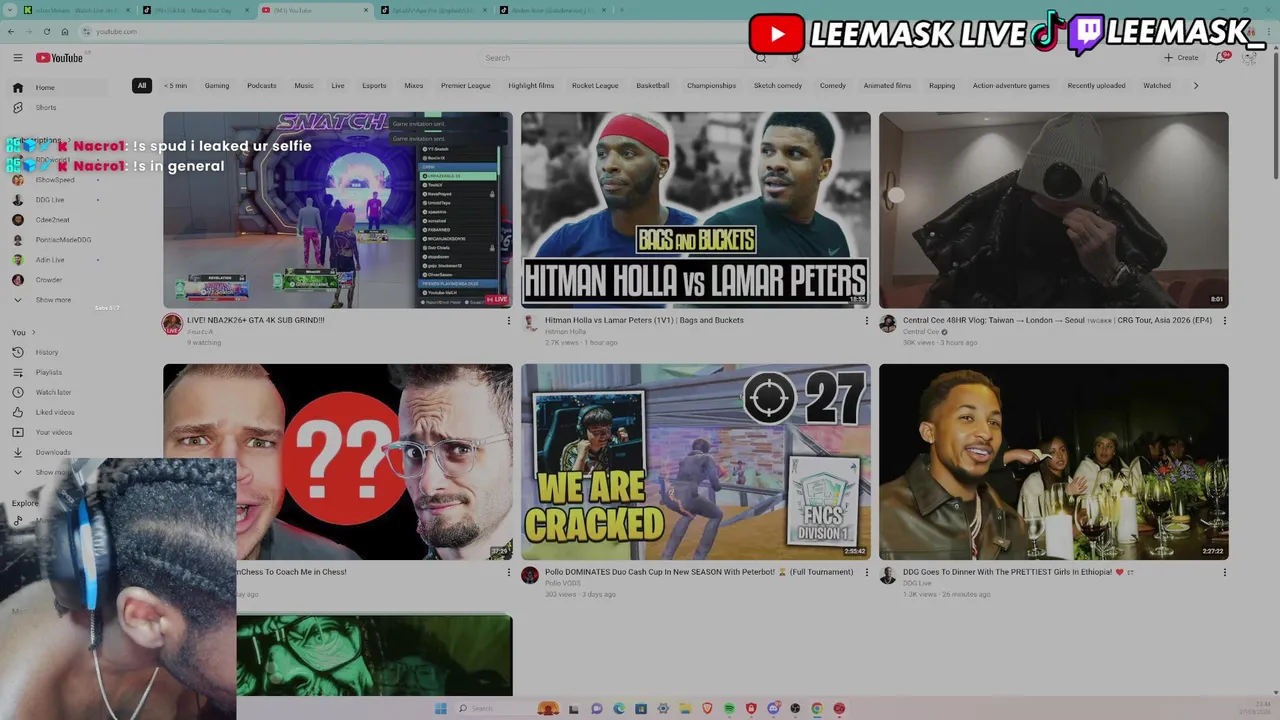
Task: Open more options for Hitman Holla video
Action: pyautogui.click(x=866, y=321)
